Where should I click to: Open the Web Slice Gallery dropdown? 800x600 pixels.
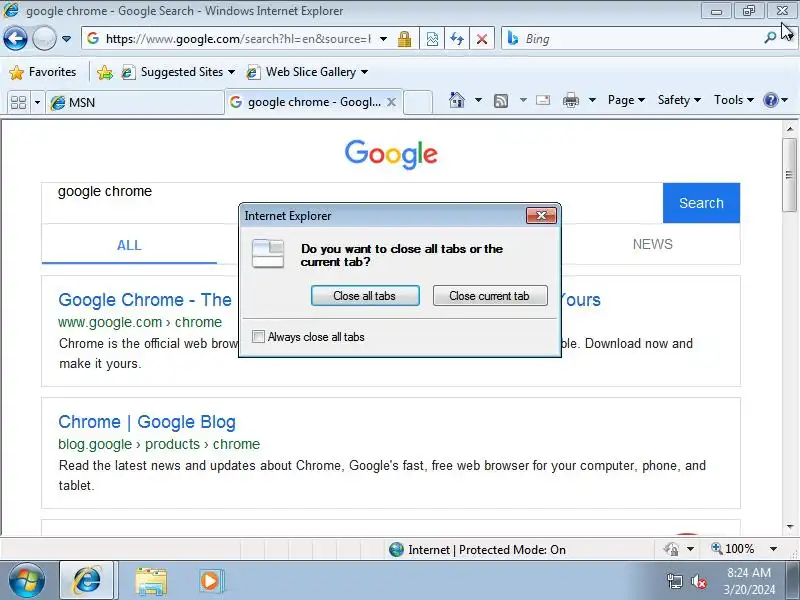tap(307, 72)
